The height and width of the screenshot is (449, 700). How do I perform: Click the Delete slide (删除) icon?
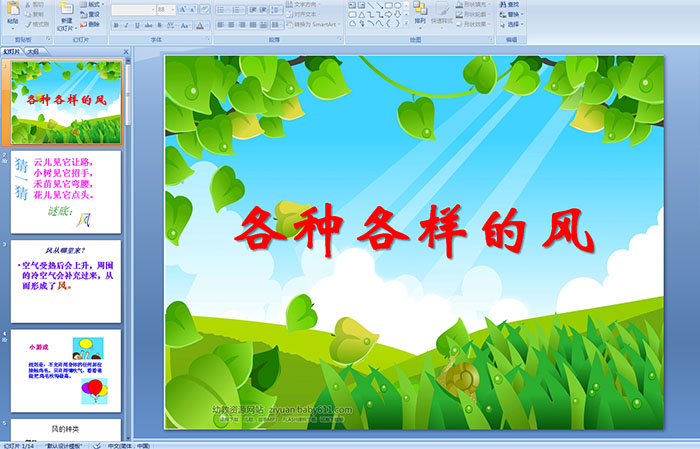[x=92, y=25]
